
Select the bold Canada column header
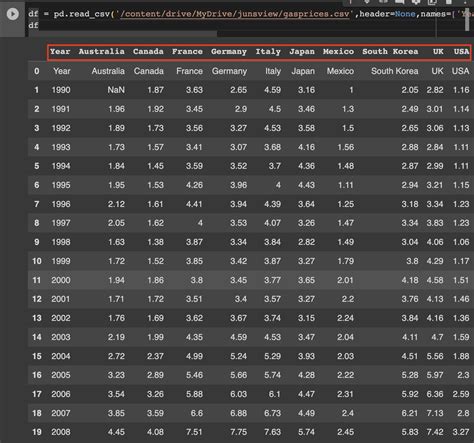[x=148, y=52]
